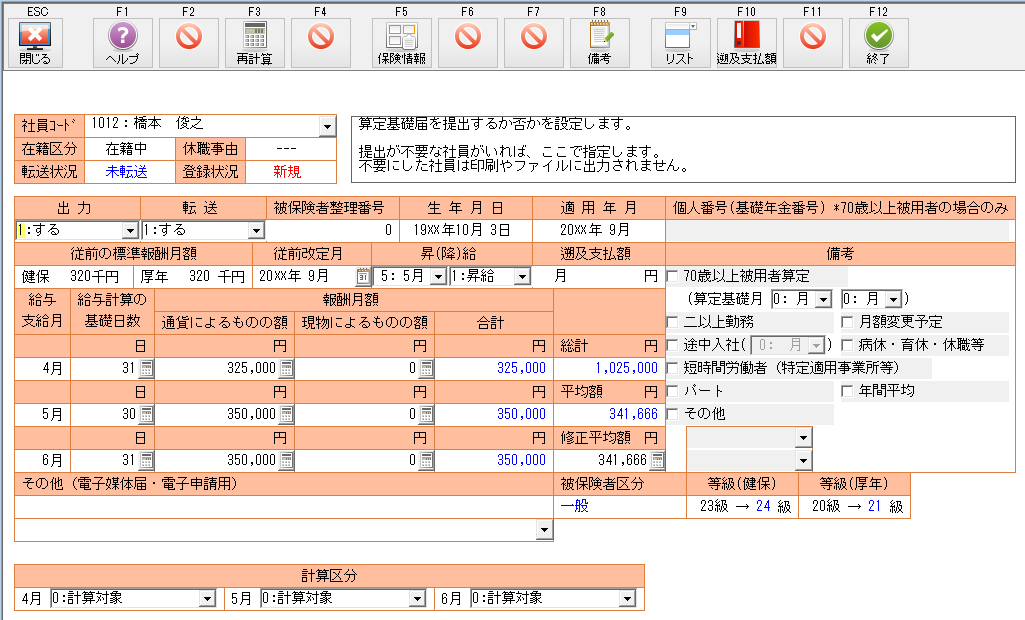Click 終了 green check icon (F12)
This screenshot has height=620, width=1025.
pos(879,43)
